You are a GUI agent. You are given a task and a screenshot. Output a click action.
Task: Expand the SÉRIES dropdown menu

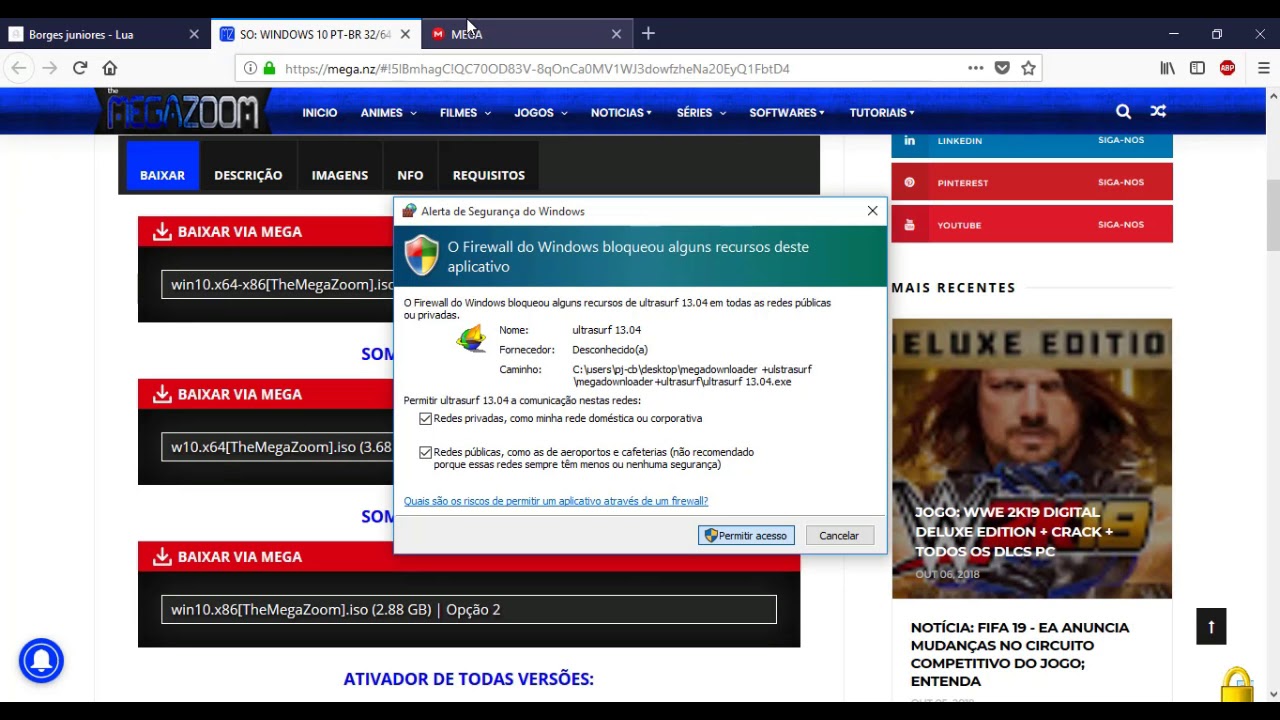pos(700,113)
